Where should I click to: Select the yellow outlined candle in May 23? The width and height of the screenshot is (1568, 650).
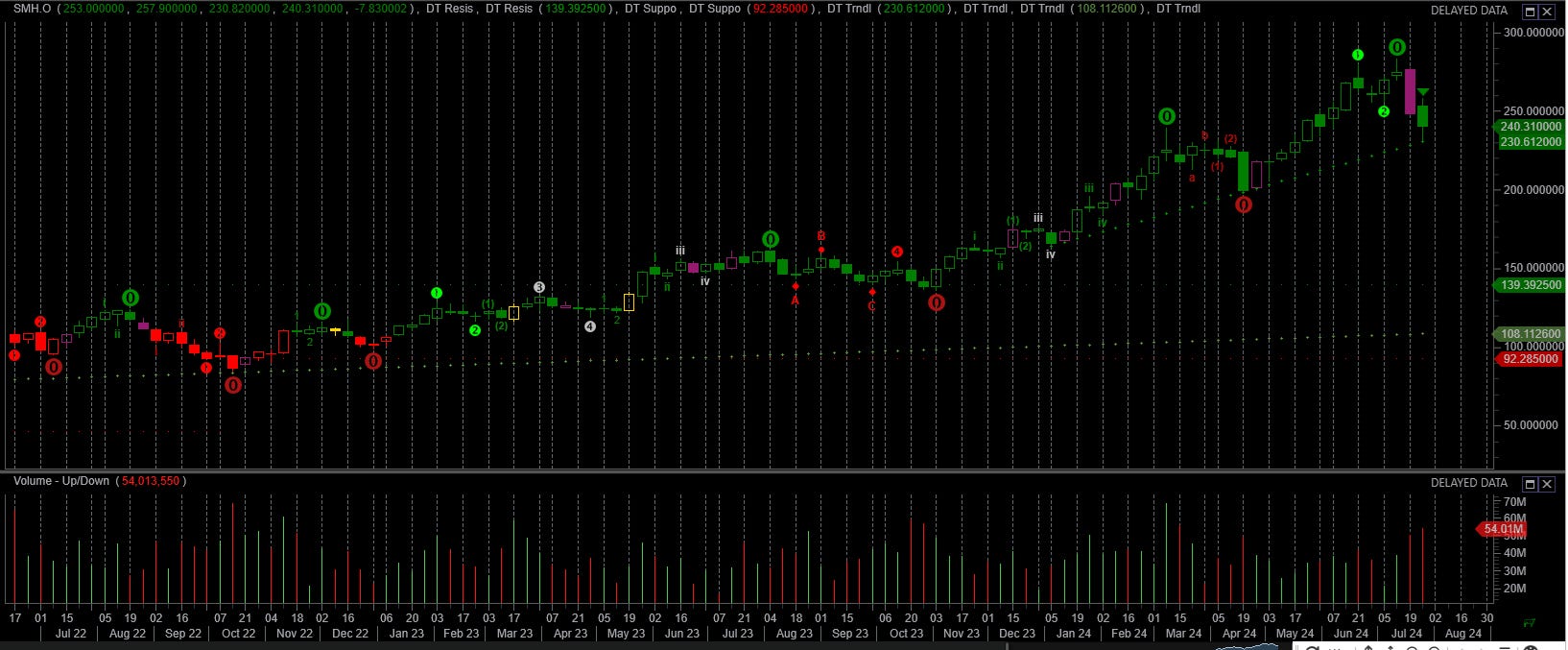click(x=630, y=302)
